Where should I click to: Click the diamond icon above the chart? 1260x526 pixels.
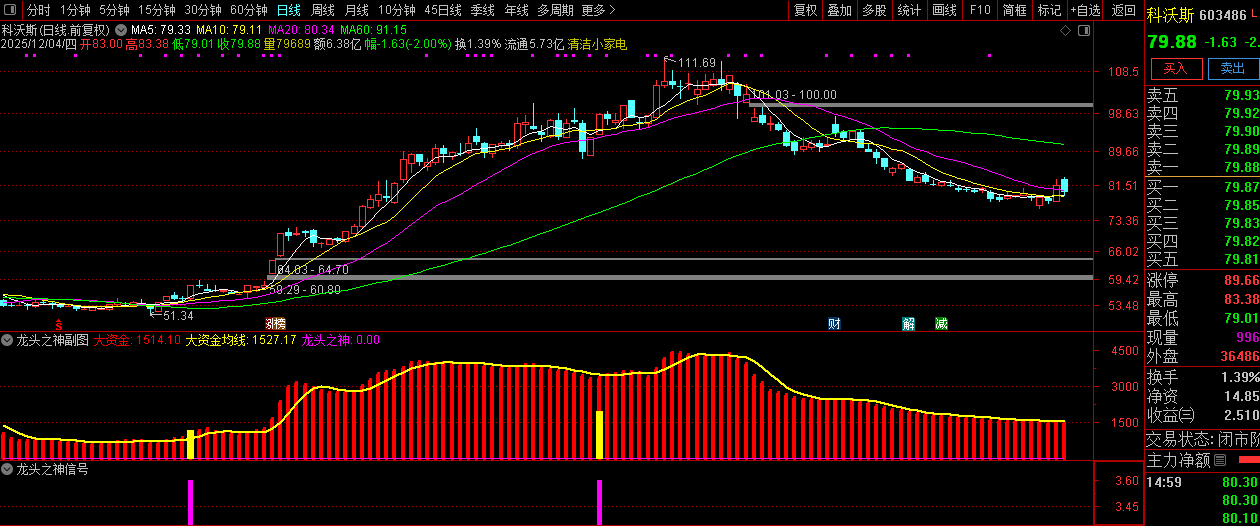pos(1066,31)
